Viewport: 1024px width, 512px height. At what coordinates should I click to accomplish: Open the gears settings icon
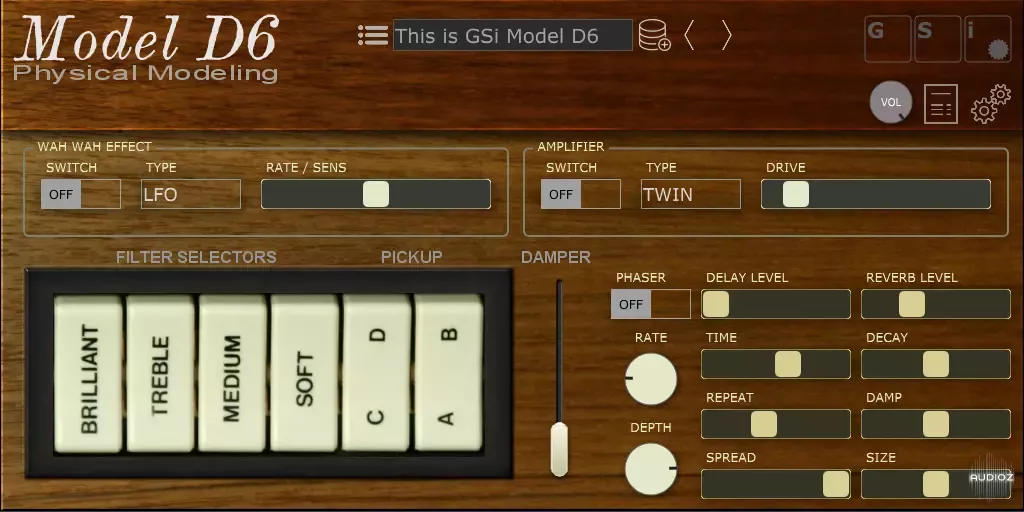click(x=991, y=104)
